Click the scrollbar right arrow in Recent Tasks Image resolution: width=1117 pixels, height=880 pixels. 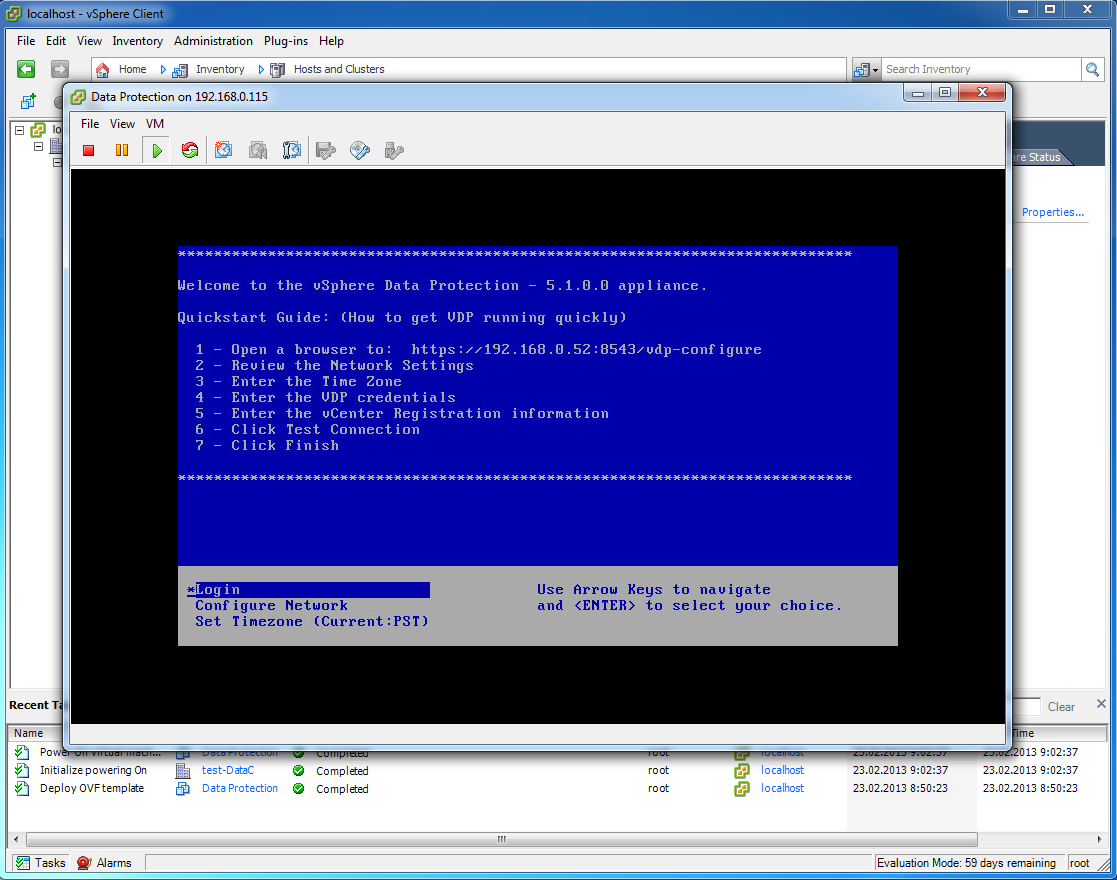pos(1098,839)
